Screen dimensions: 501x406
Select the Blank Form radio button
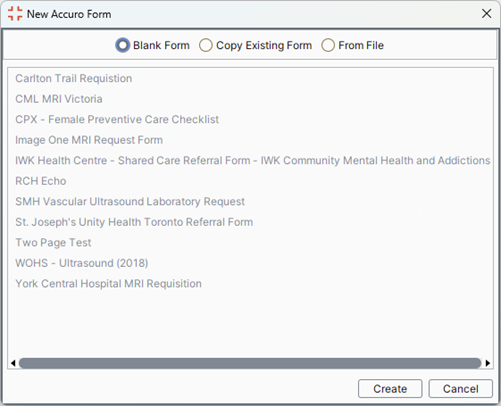[x=122, y=45]
